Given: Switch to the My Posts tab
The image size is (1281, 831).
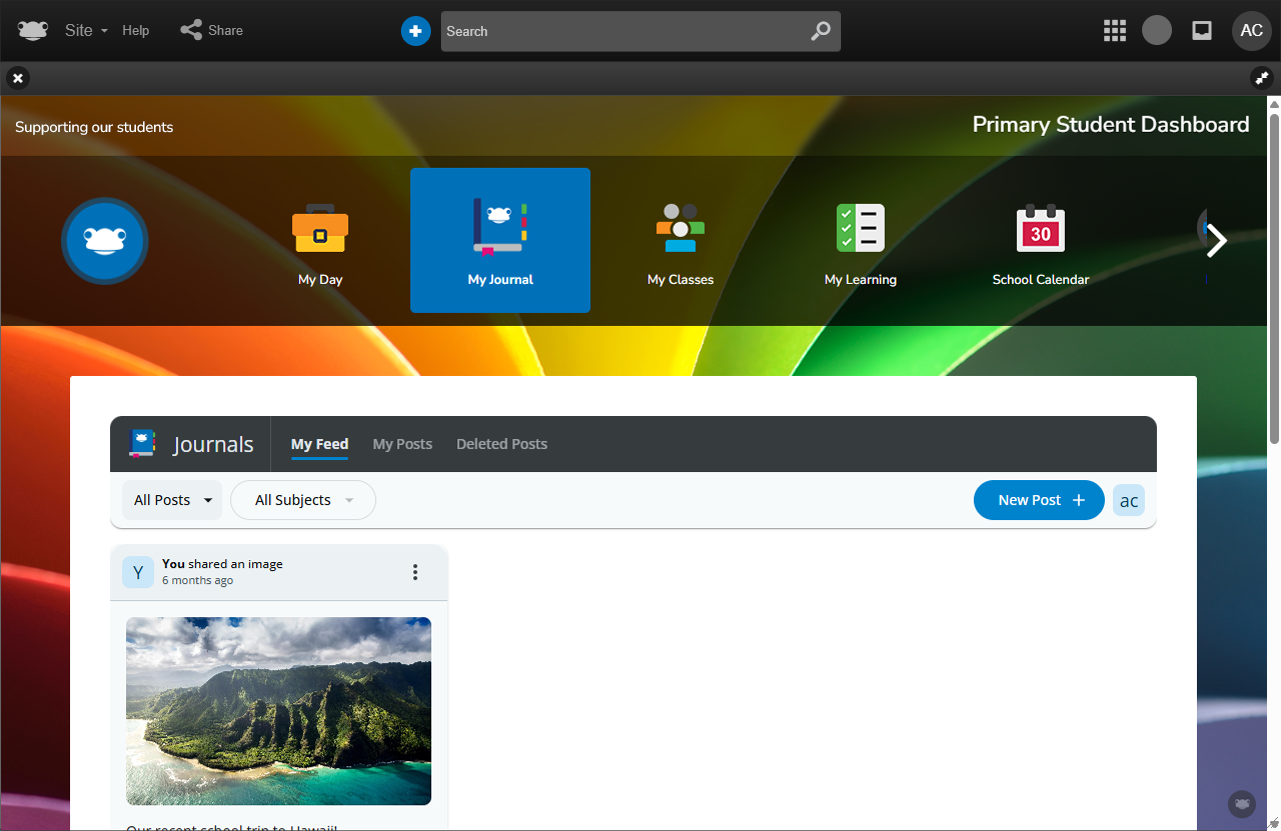Looking at the screenshot, I should pyautogui.click(x=402, y=444).
